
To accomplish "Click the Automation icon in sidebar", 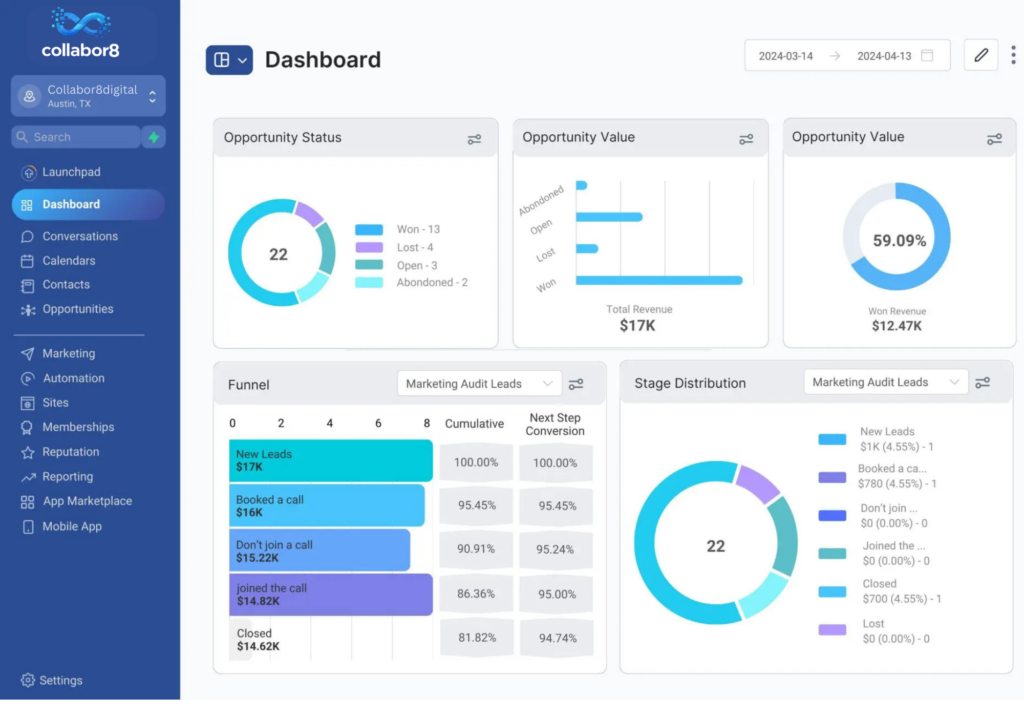I will 27,378.
